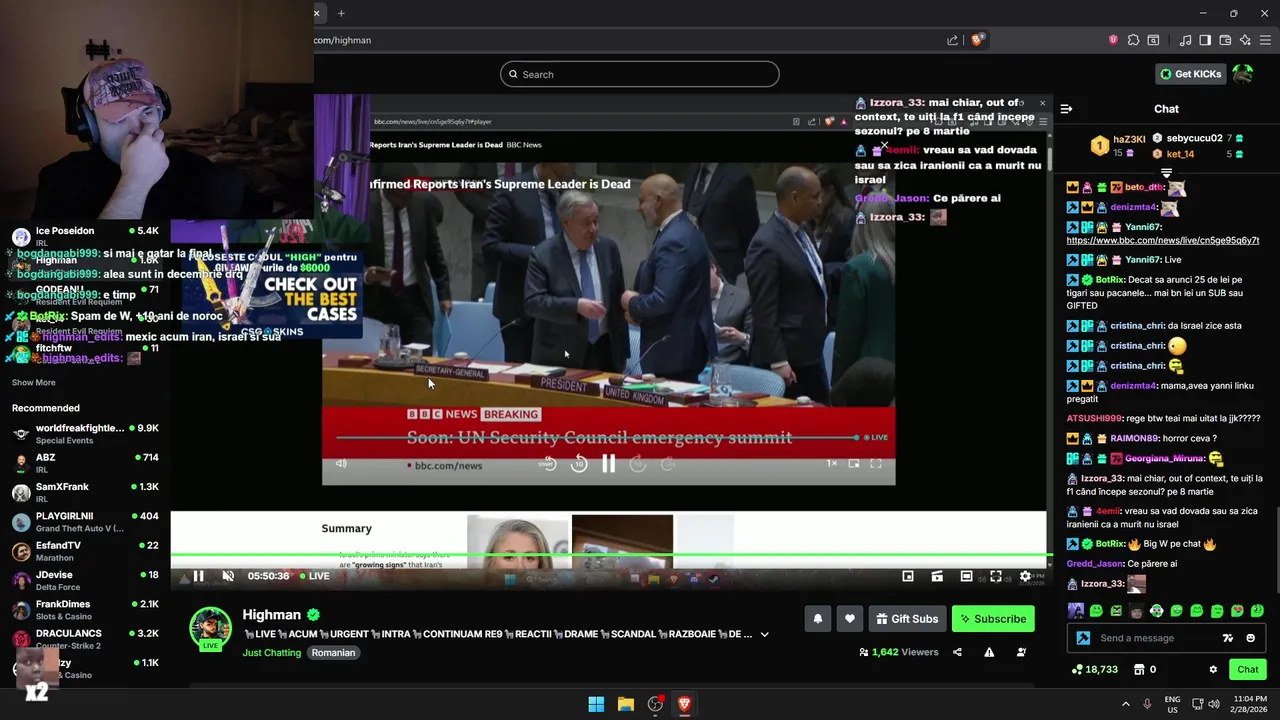Open chat translation icon
This screenshot has width=1280, height=720.
1228,638
